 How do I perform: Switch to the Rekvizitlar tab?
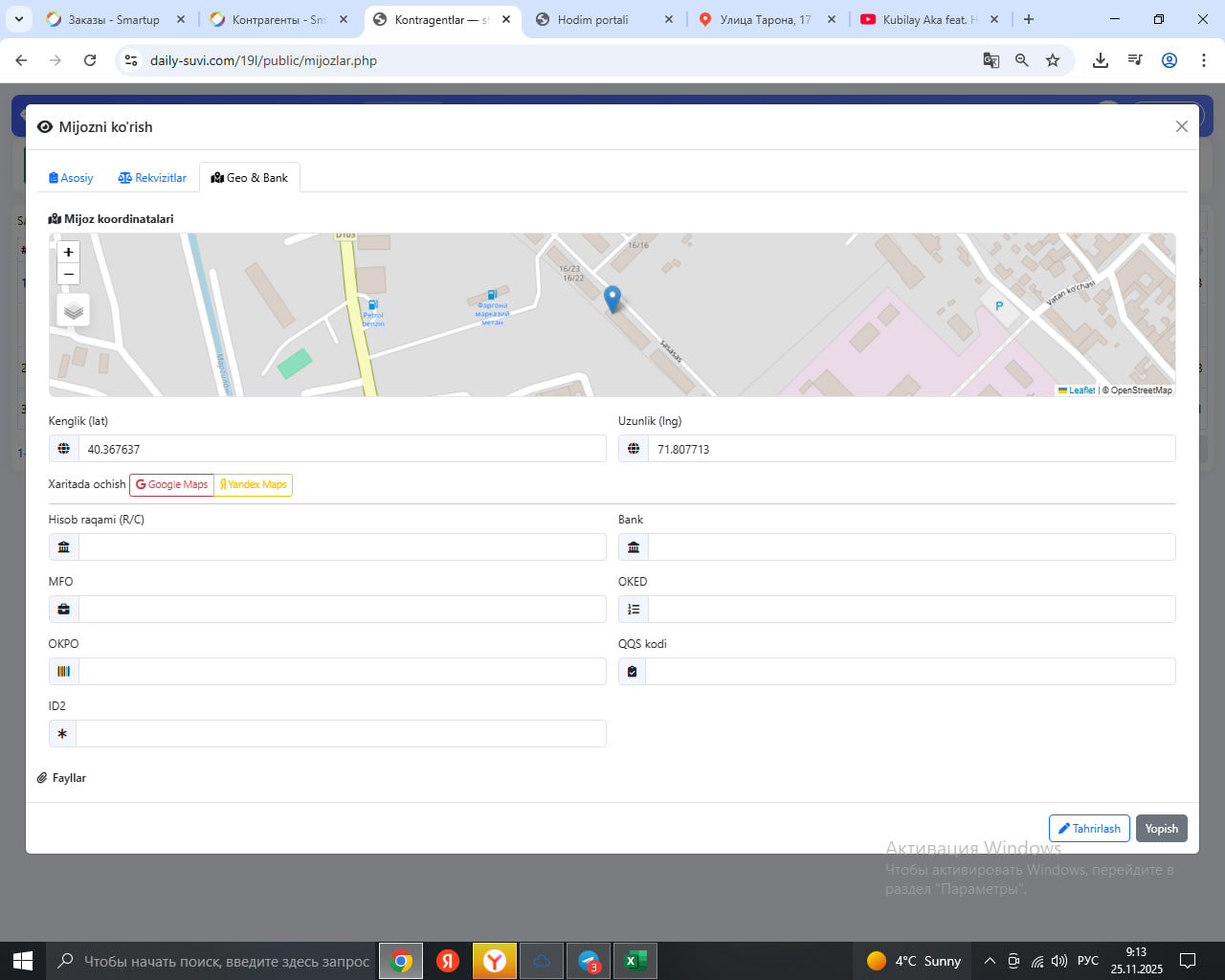(152, 178)
